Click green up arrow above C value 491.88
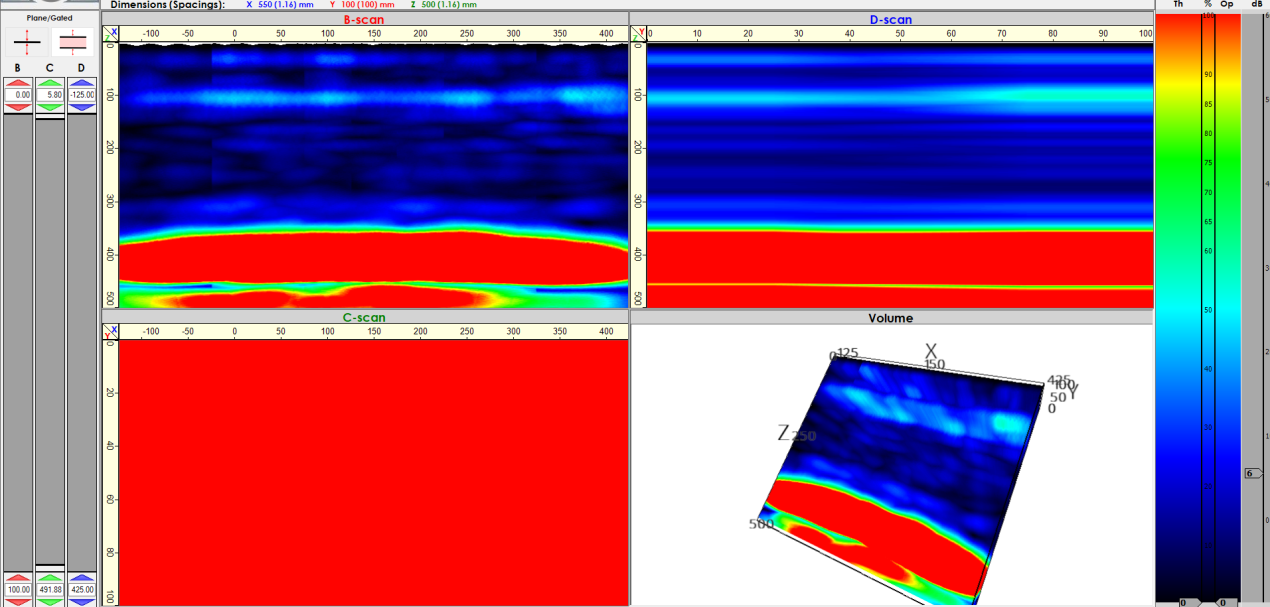The image size is (1270, 607). pyautogui.click(x=49, y=578)
